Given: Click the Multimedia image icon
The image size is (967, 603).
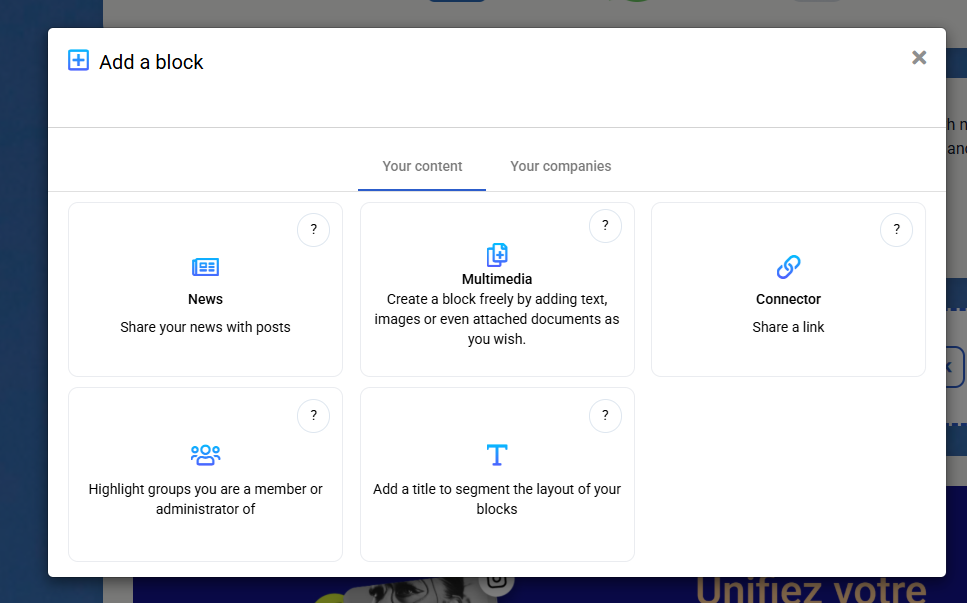Looking at the screenshot, I should 497,253.
